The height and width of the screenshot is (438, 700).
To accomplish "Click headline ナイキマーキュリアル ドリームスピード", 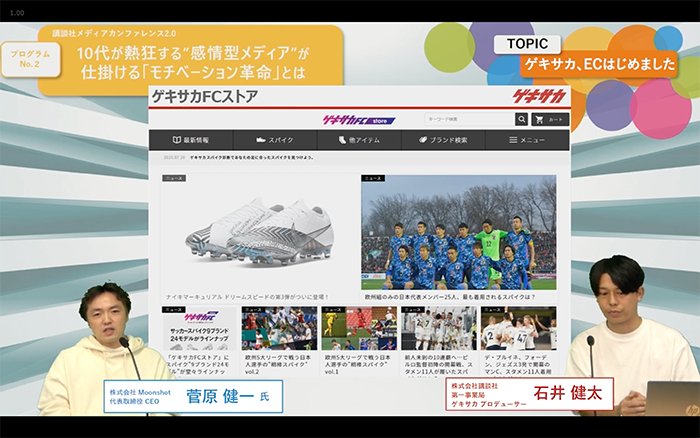I will [x=247, y=297].
